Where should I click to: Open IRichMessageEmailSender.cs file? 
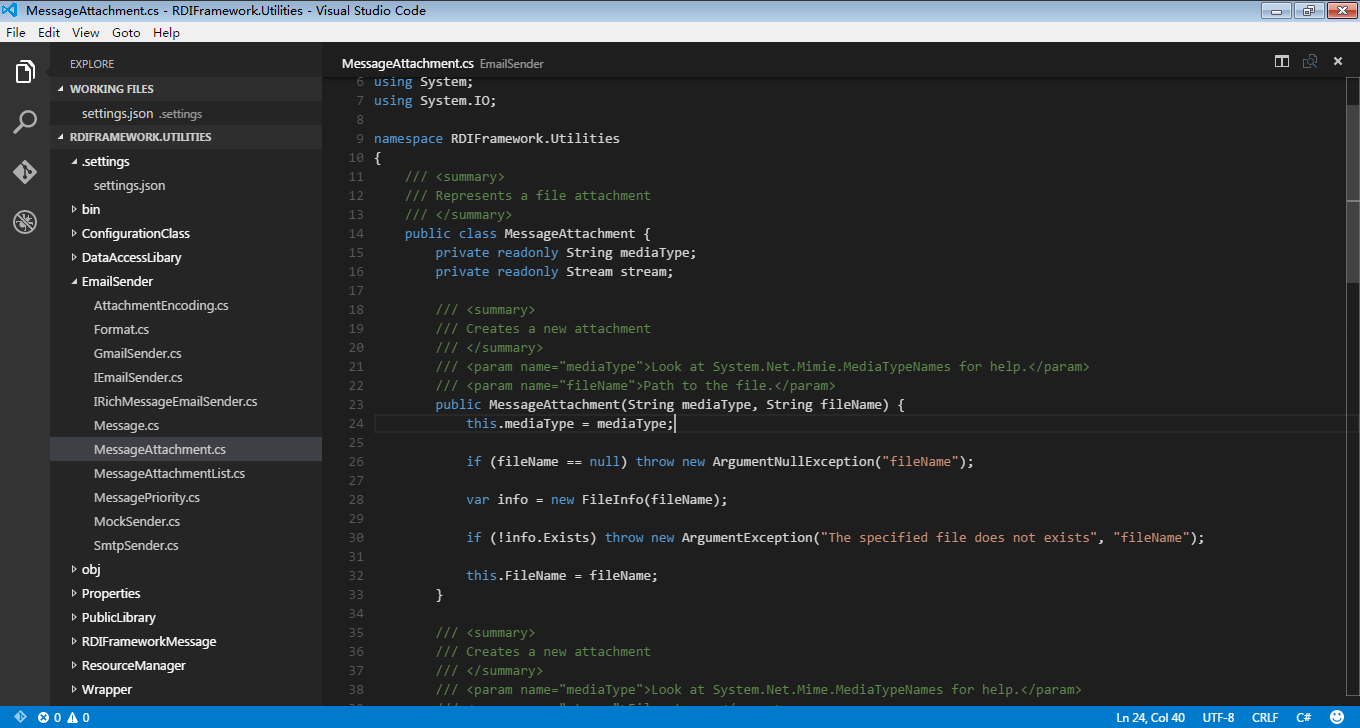[186, 401]
